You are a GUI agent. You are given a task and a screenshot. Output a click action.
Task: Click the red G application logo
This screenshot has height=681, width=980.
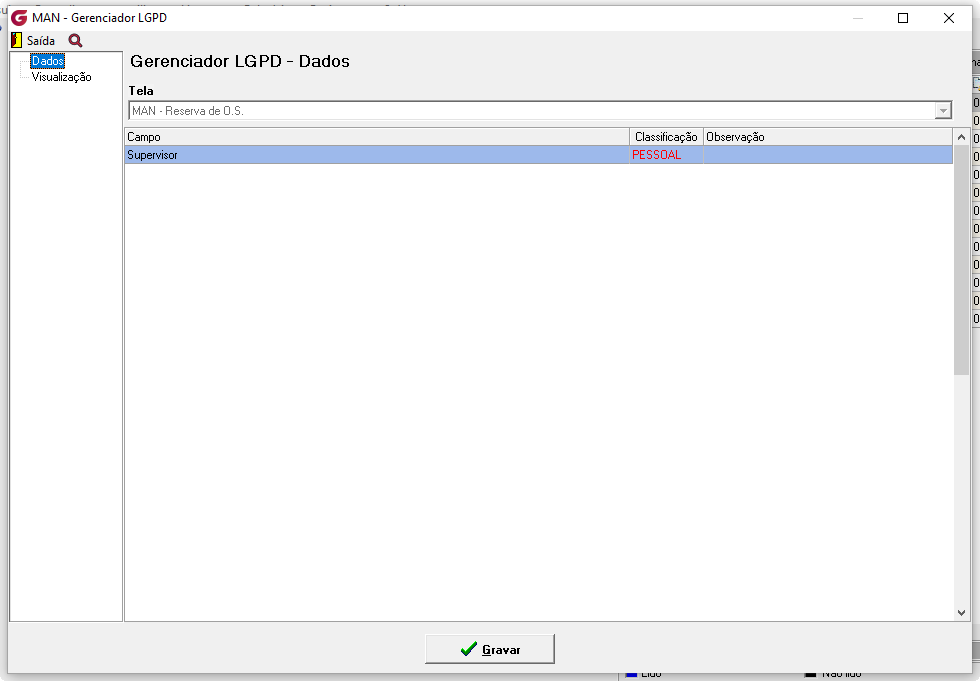[19, 17]
